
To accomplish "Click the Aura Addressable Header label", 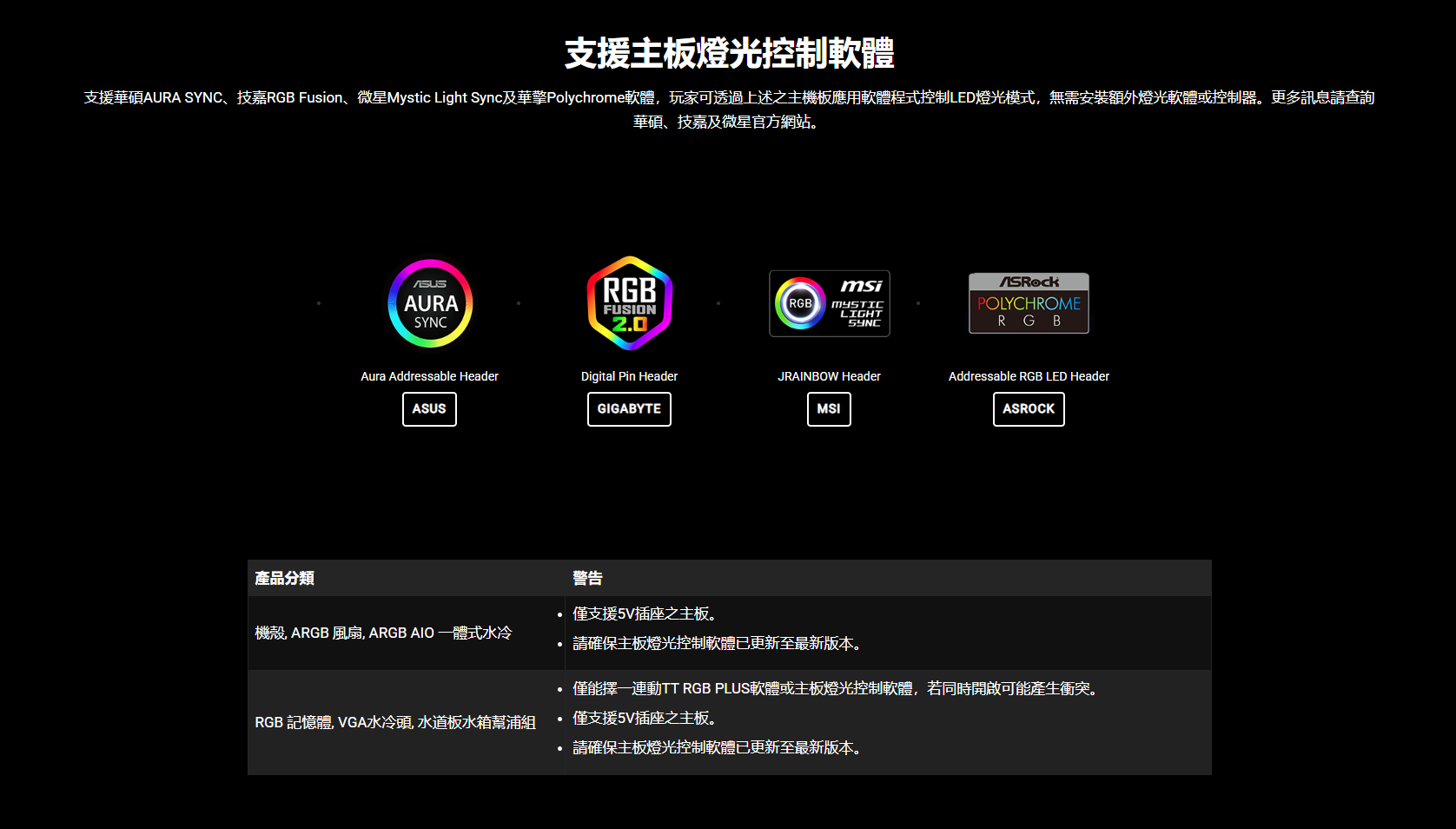I will pyautogui.click(x=429, y=376).
